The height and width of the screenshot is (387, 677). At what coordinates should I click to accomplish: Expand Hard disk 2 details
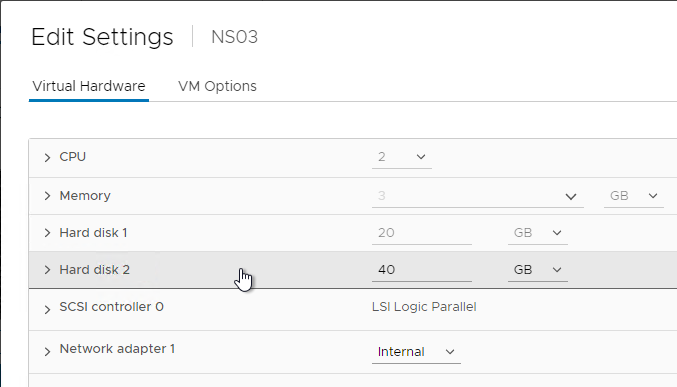[x=47, y=270]
